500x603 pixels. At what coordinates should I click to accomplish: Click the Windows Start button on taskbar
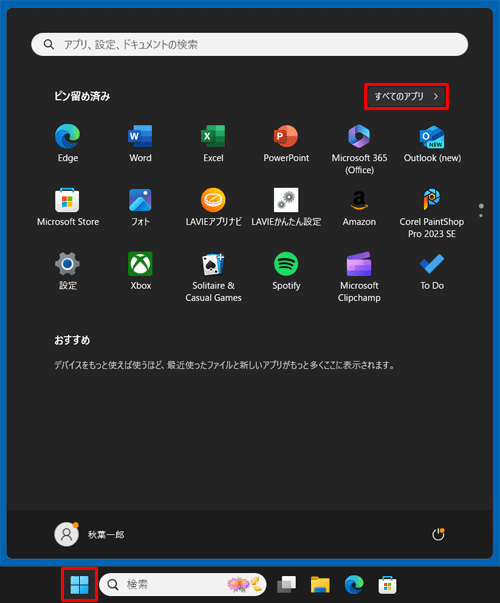(x=79, y=585)
